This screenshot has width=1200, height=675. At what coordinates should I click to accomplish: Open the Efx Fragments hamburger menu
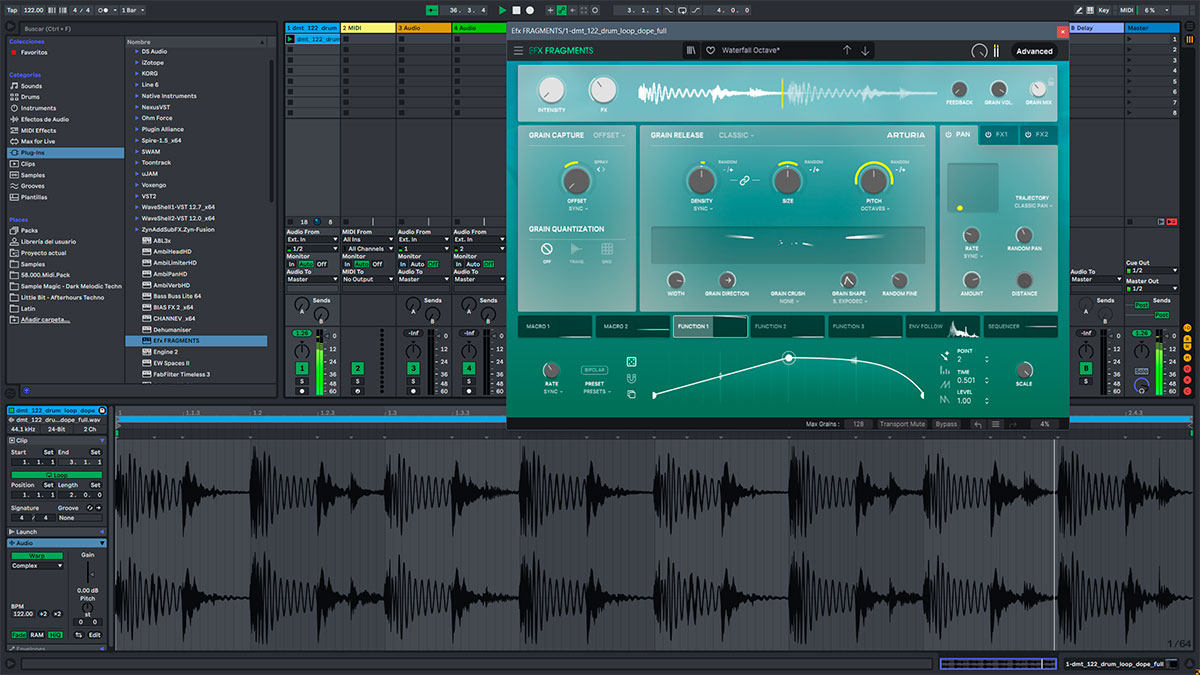518,51
